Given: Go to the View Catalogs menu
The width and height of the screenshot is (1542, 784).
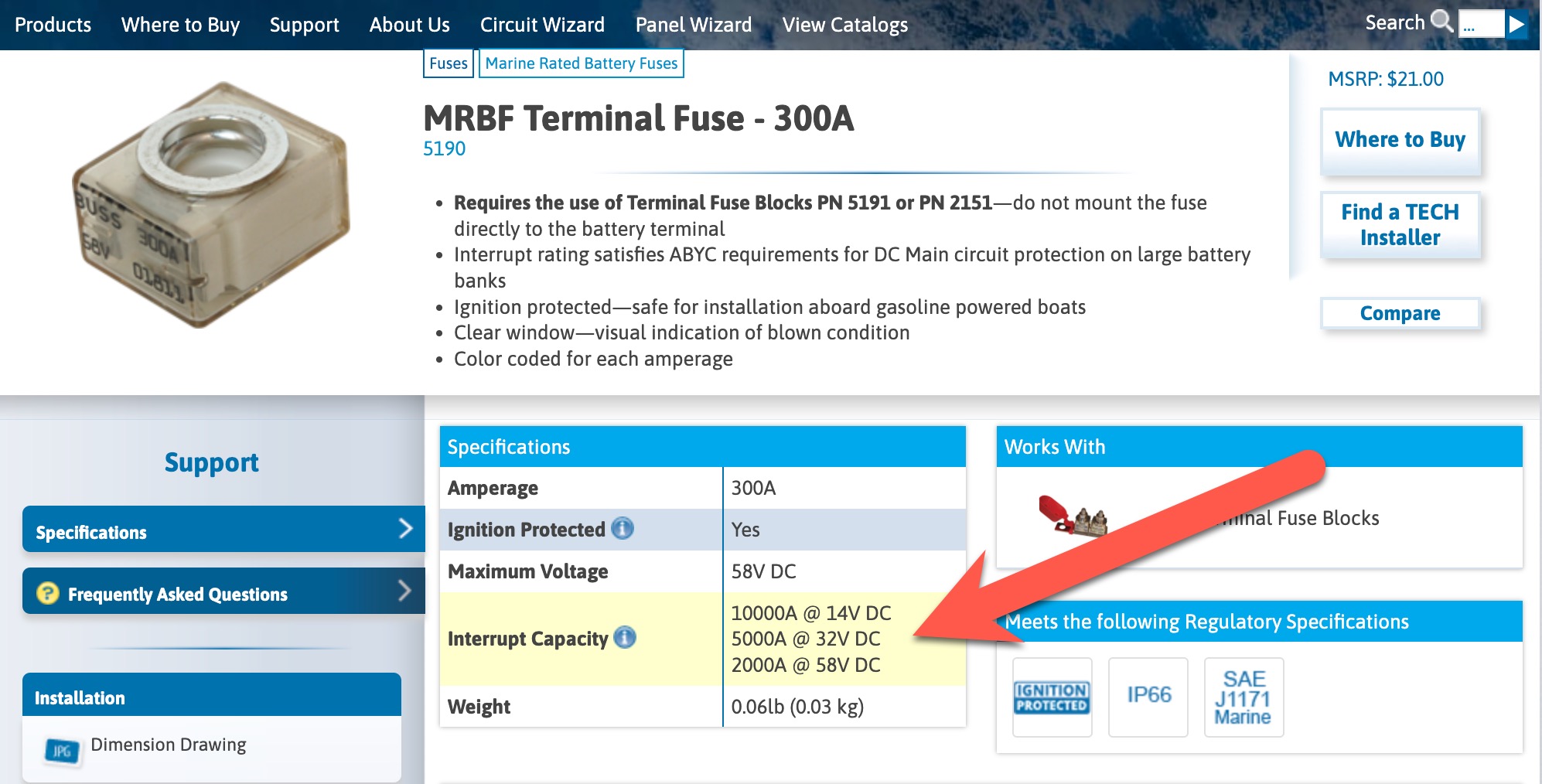Looking at the screenshot, I should coord(844,25).
